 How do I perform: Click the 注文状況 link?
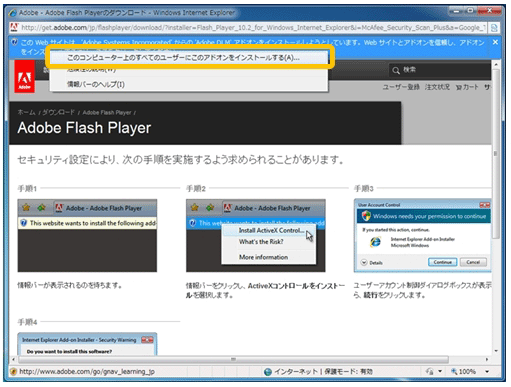point(437,87)
